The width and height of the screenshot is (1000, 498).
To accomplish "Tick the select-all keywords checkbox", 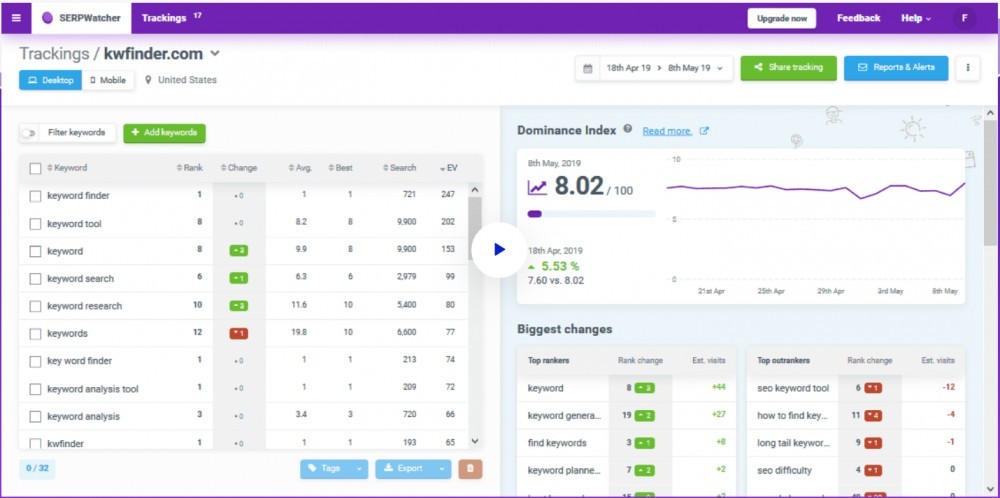I will click(x=36, y=168).
